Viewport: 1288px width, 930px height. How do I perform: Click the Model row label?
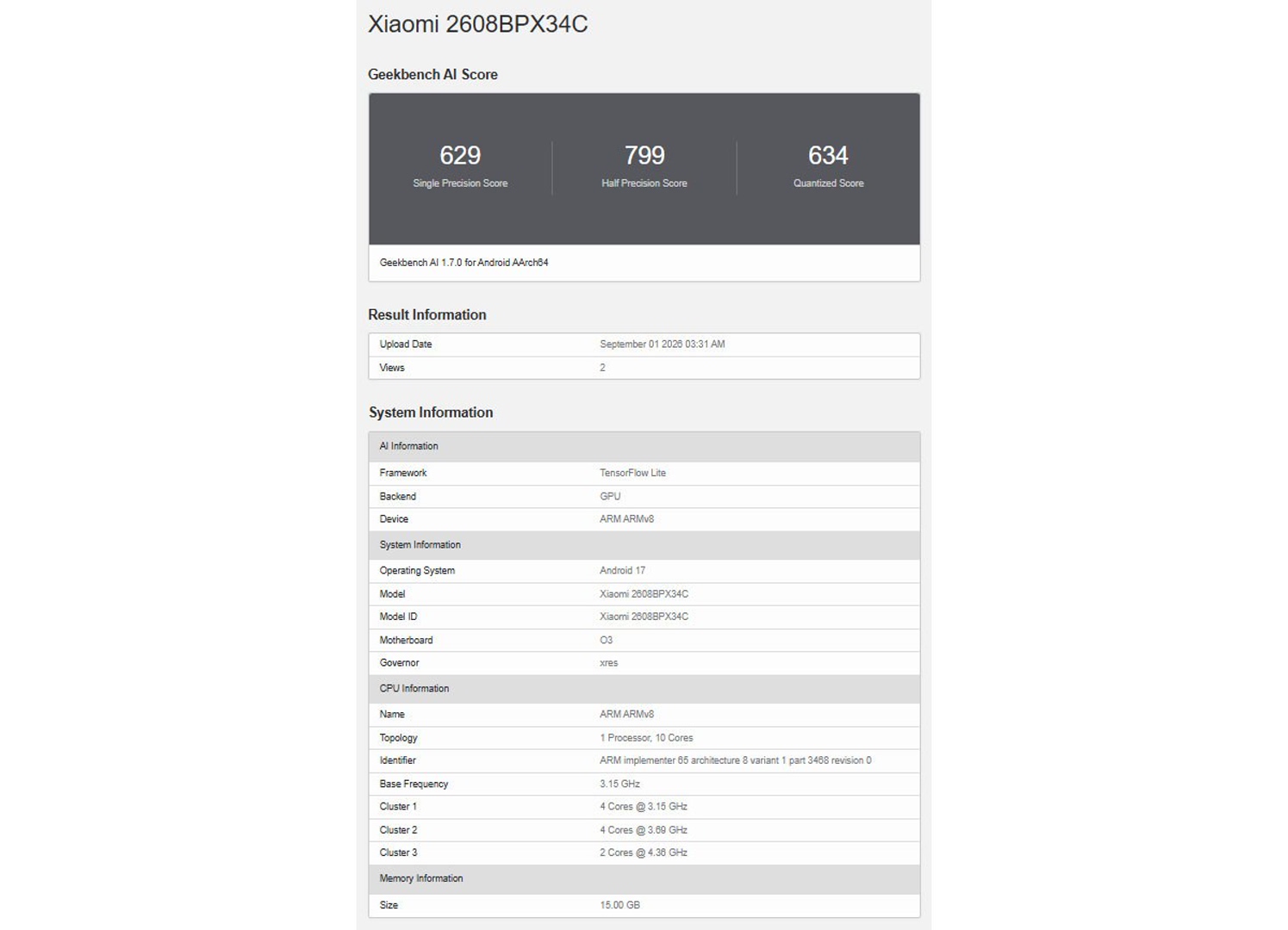(x=392, y=594)
